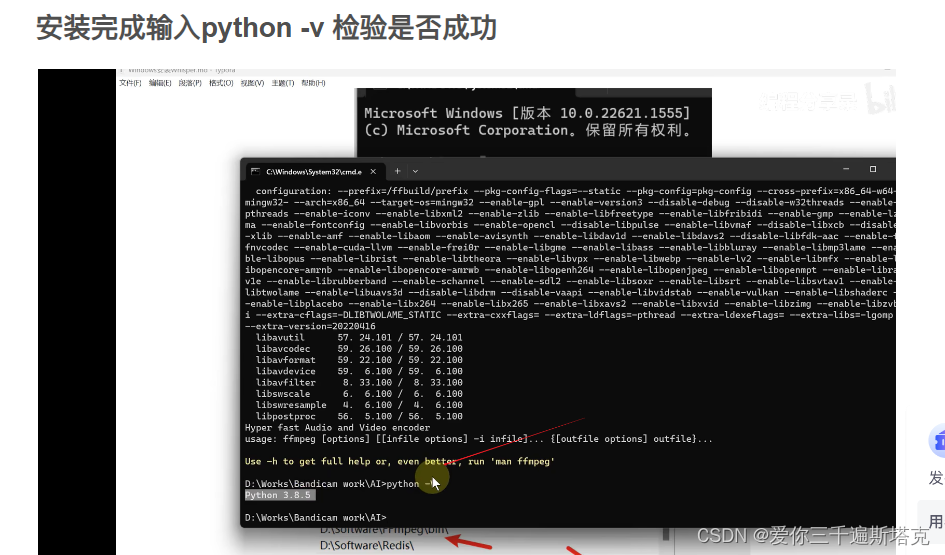Open the 主题(T) menu in Typora
The height and width of the screenshot is (555, 945).
[283, 83]
